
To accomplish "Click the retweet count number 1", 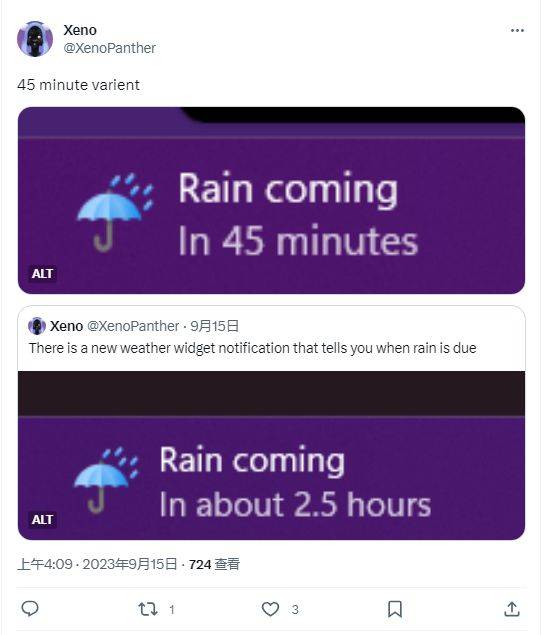I will click(x=172, y=609).
